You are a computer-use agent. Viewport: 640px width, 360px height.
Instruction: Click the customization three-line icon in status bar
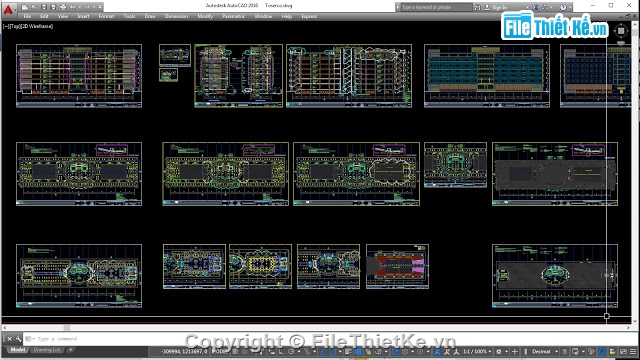pyautogui.click(x=633, y=351)
